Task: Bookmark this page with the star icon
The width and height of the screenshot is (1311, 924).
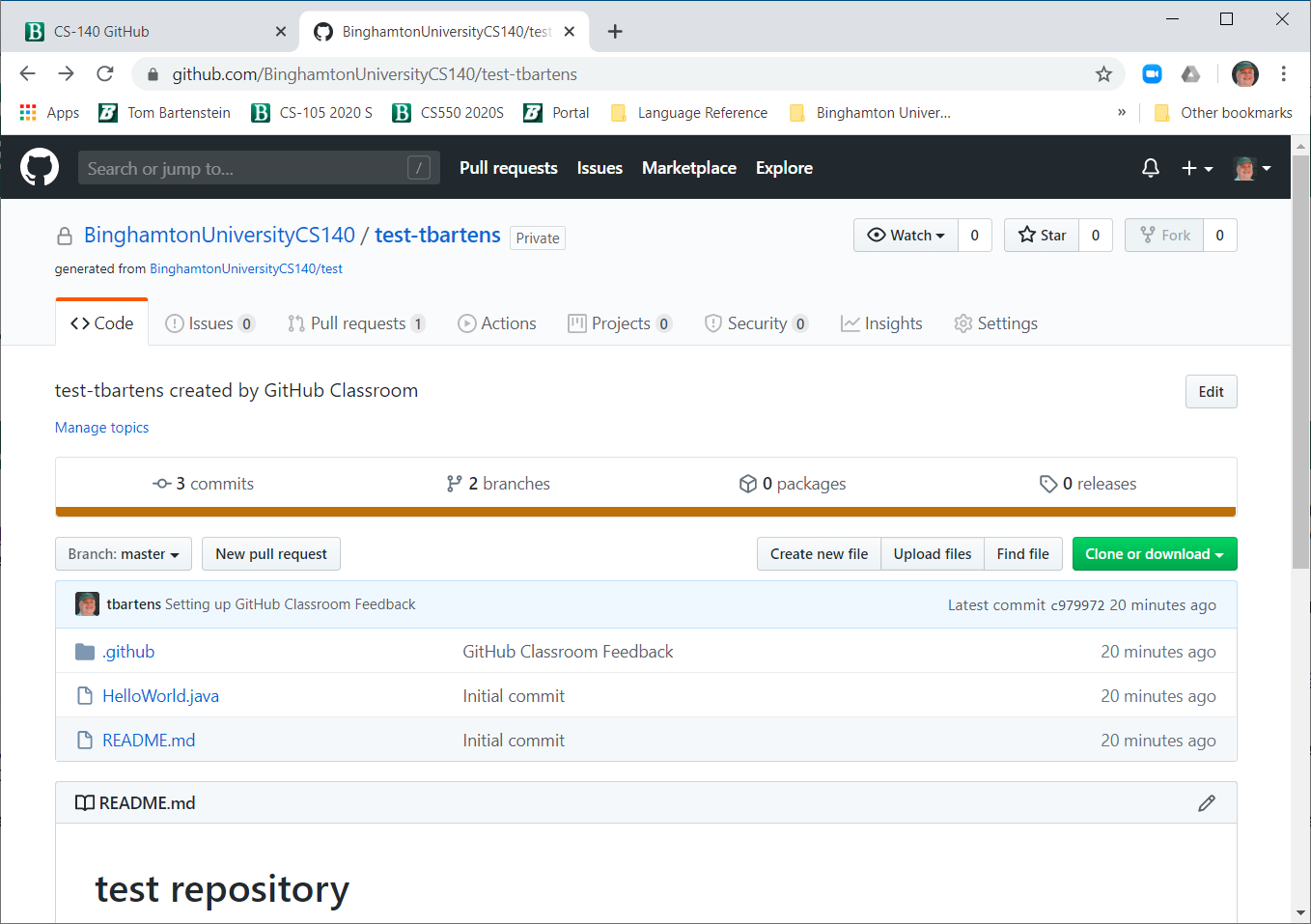Action: (x=1103, y=74)
